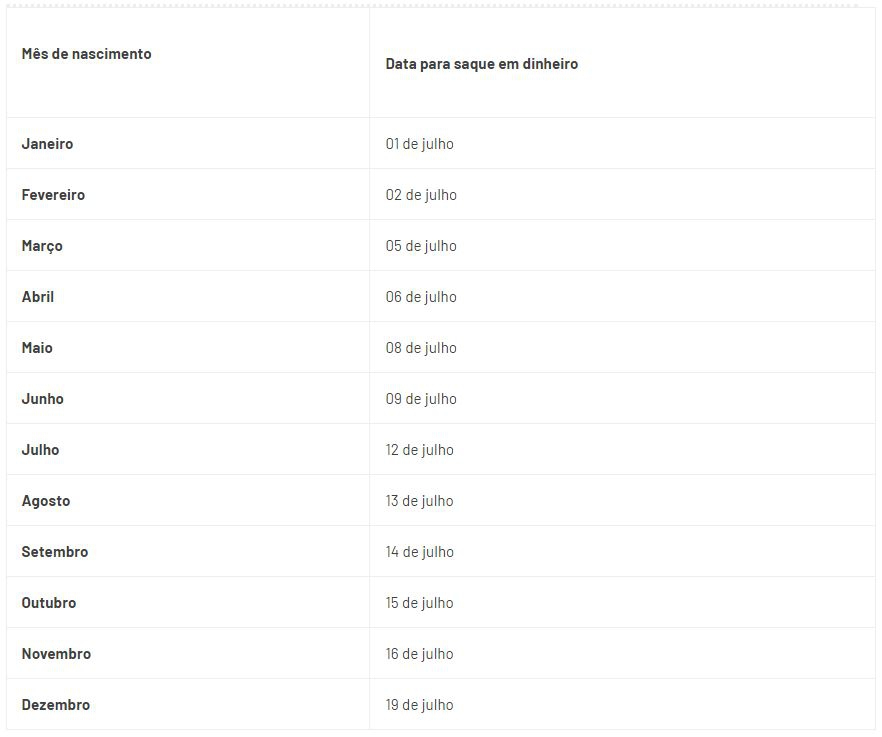Click the "Mês de nascimento" column header
This screenshot has width=882, height=737.
[x=87, y=54]
